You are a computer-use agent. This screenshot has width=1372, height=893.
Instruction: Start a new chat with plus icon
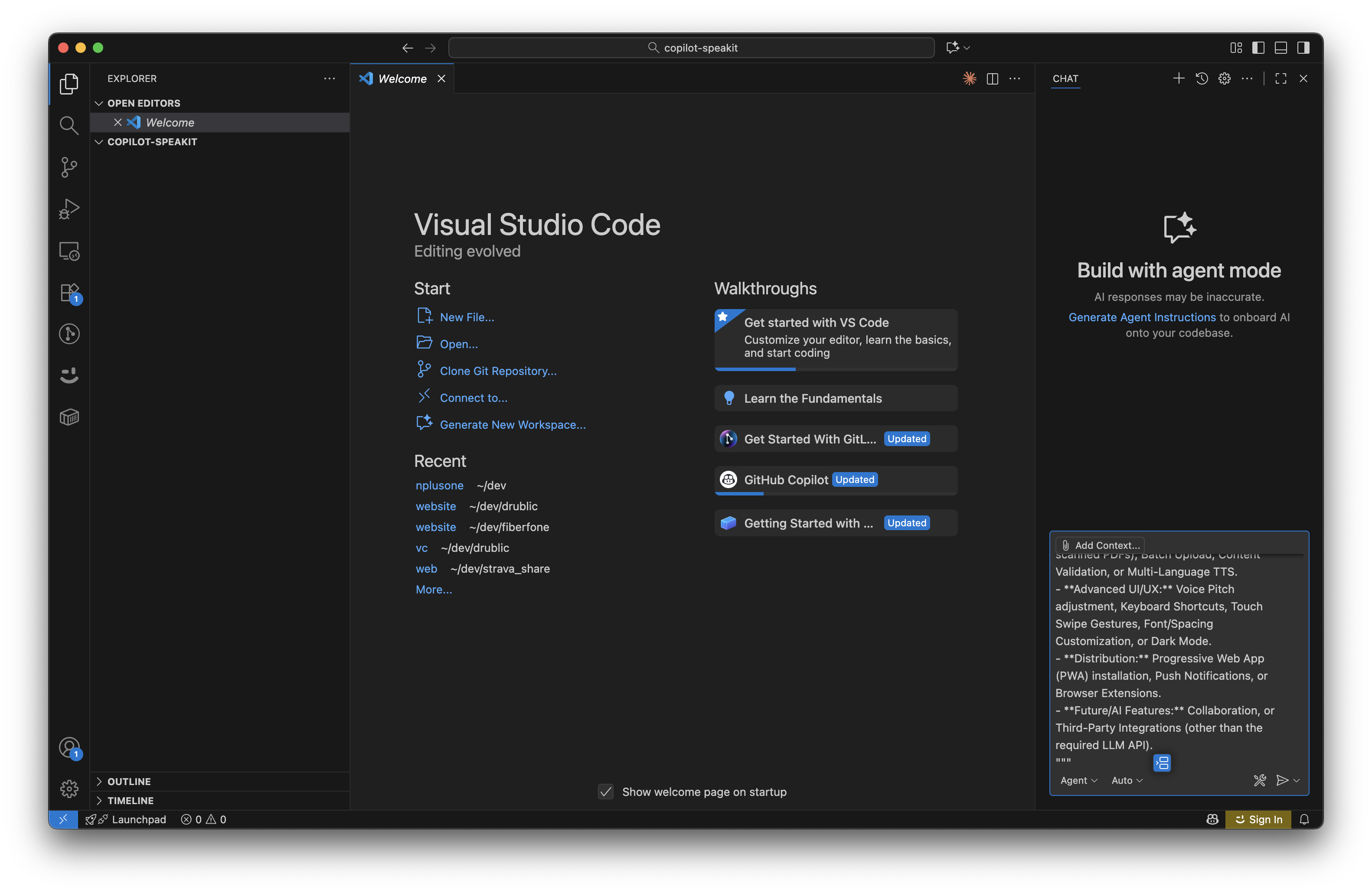1178,78
